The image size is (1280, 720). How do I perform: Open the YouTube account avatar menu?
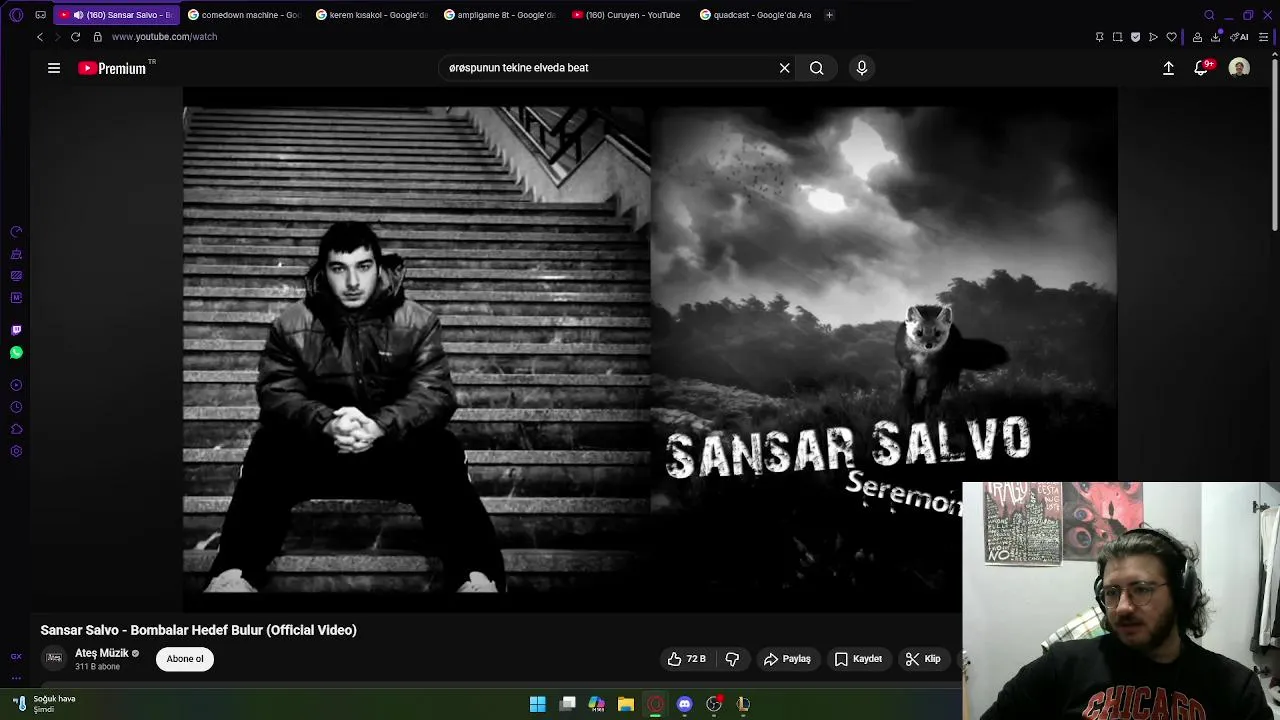(x=1239, y=68)
